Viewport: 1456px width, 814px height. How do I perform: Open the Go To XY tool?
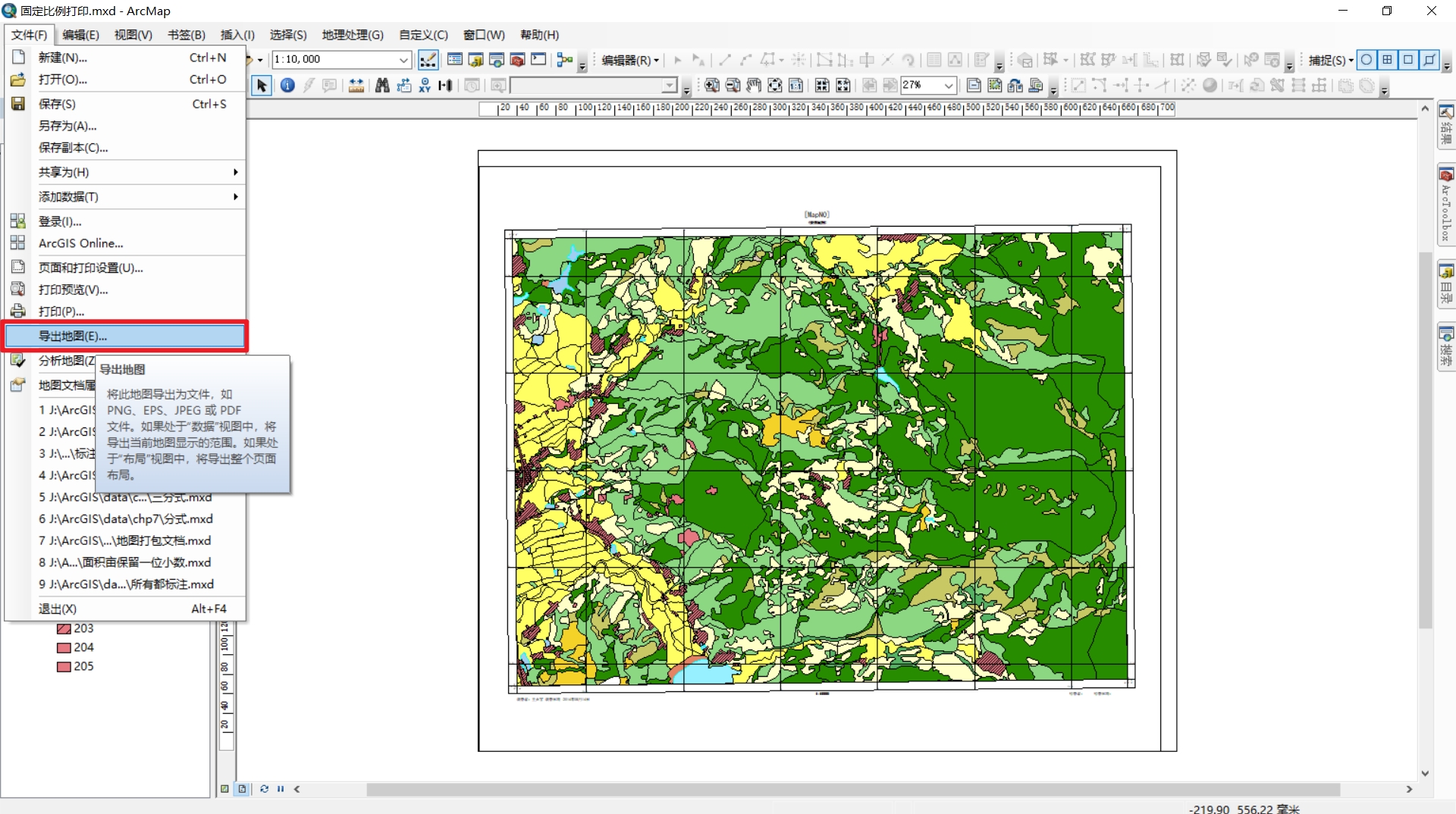click(x=425, y=86)
